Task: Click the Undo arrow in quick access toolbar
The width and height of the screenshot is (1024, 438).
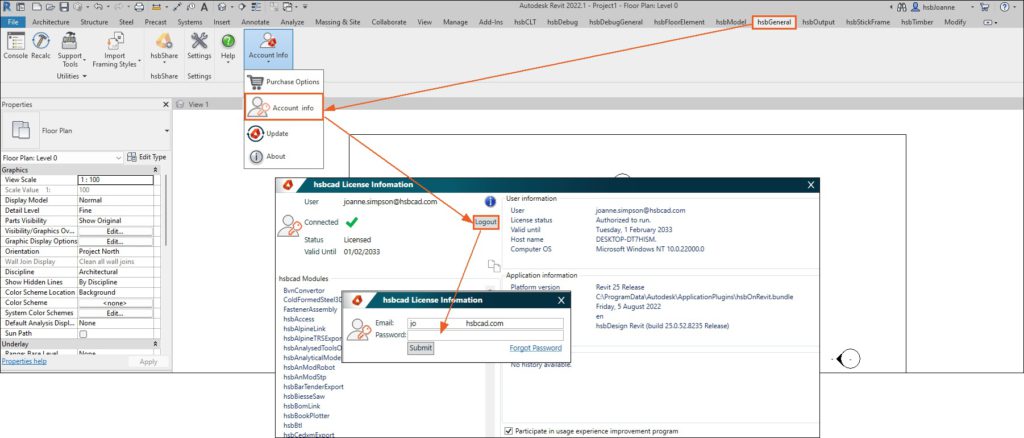Action: (x=97, y=7)
